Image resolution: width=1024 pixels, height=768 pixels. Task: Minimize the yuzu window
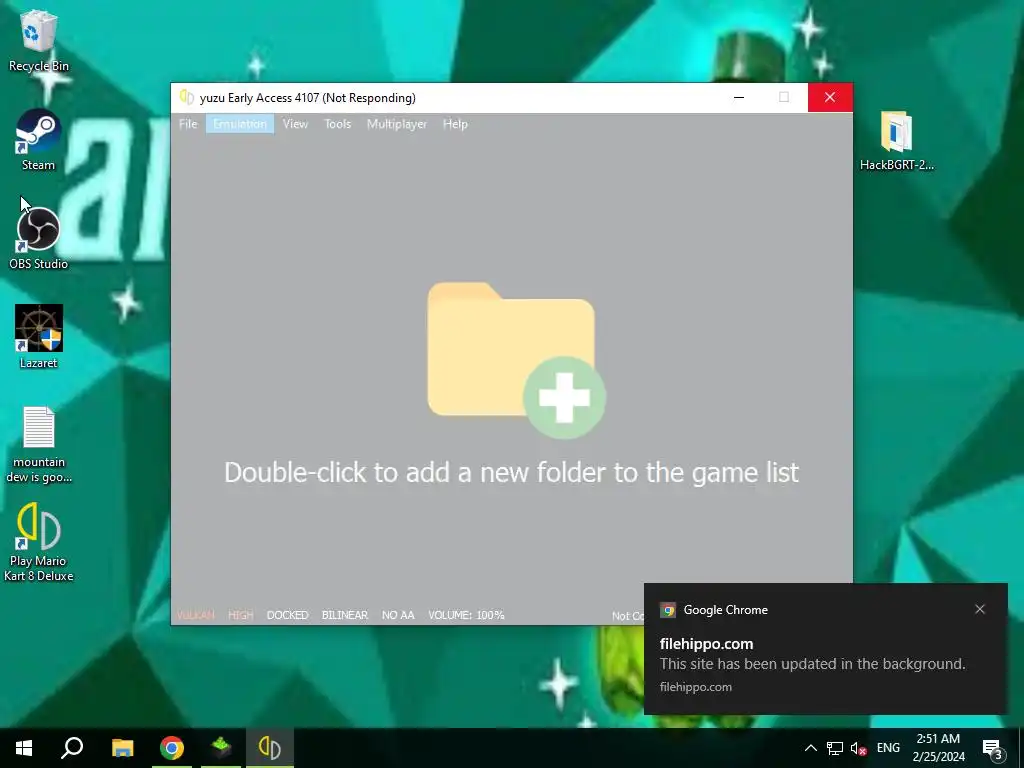point(739,97)
